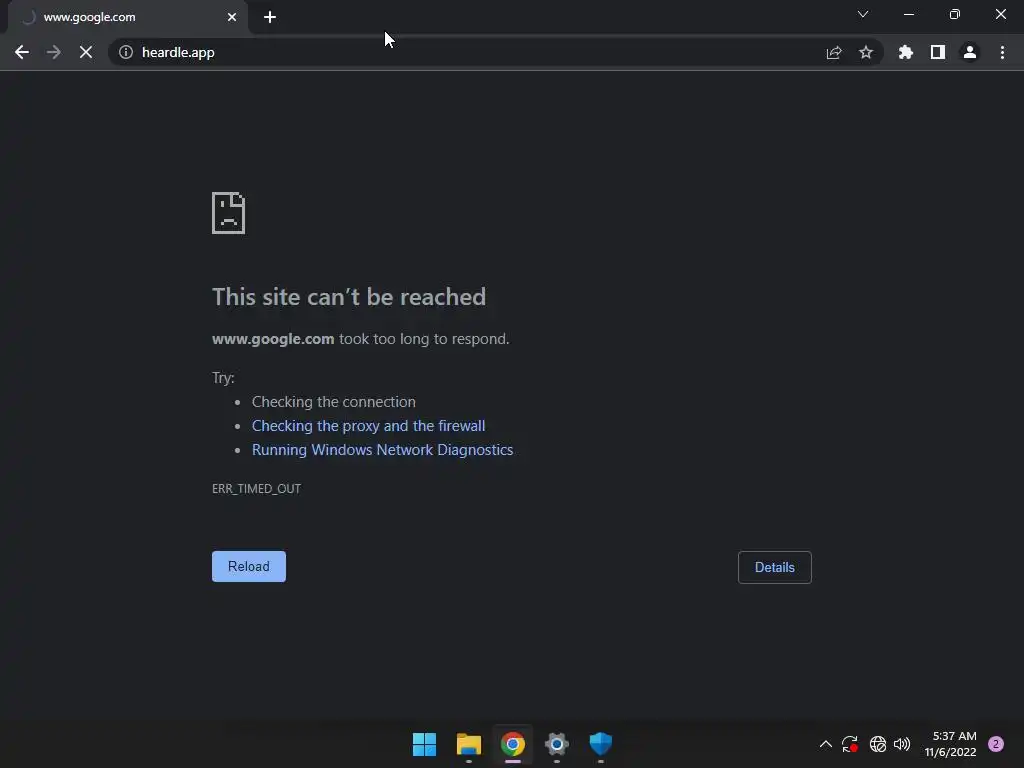This screenshot has height=768, width=1024.
Task: Go back to the previous page
Action: pyautogui.click(x=22, y=52)
